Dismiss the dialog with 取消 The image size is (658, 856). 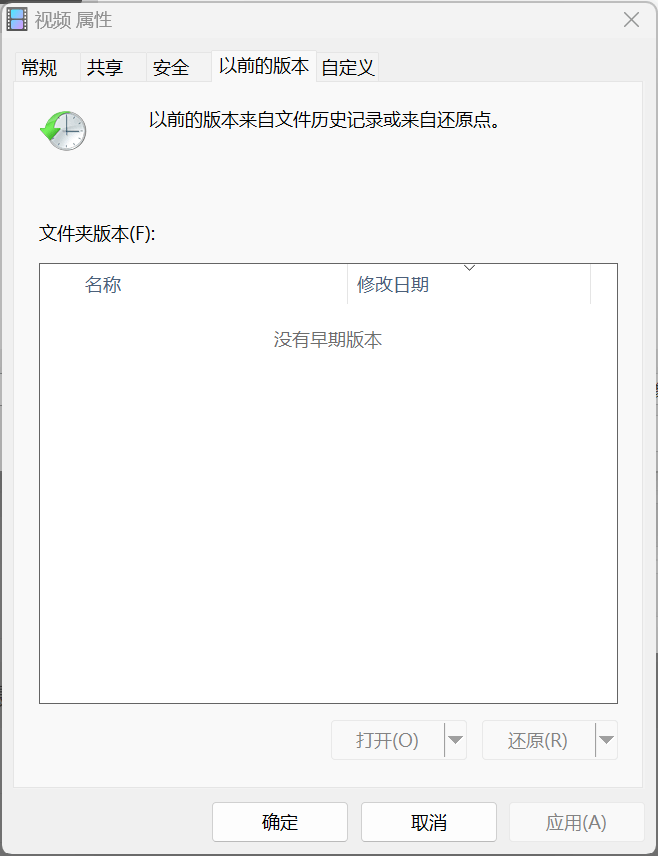(429, 822)
